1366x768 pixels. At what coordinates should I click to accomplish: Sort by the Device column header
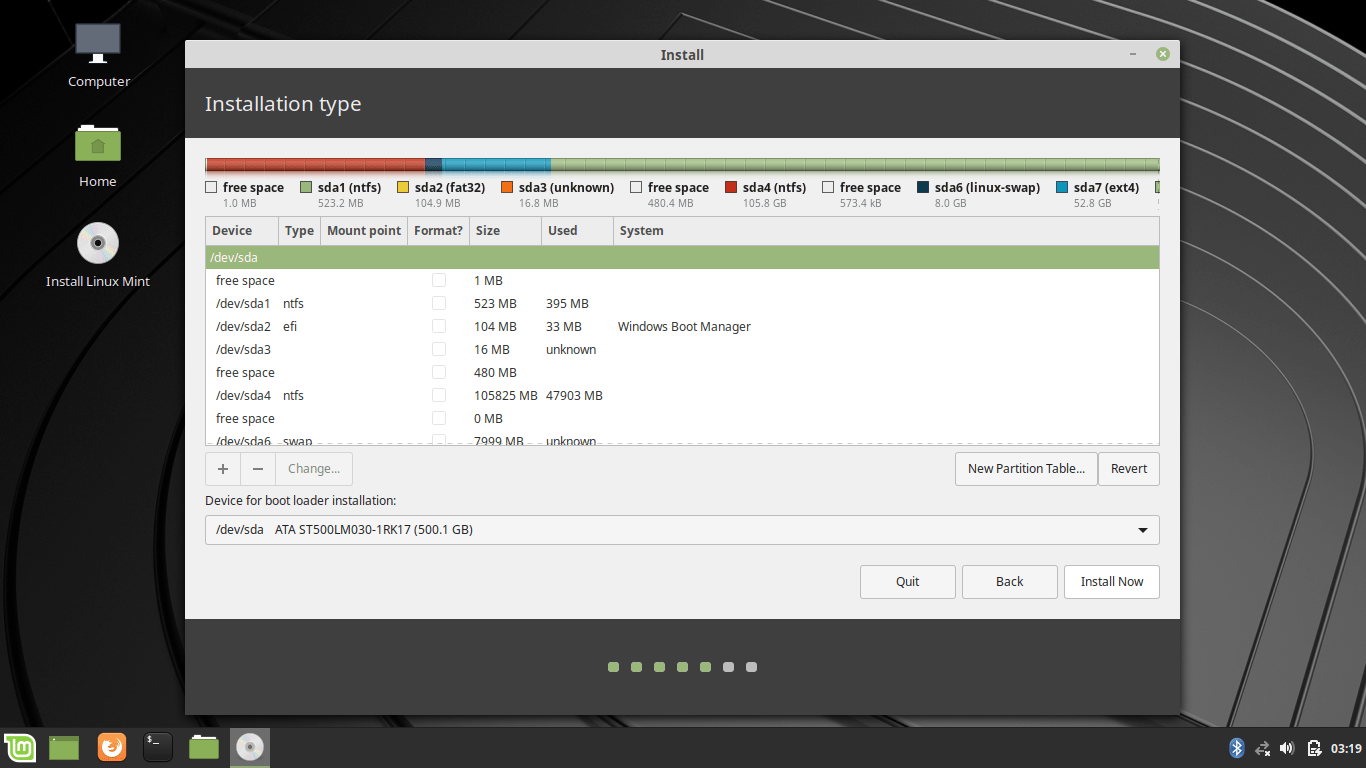[x=242, y=231]
